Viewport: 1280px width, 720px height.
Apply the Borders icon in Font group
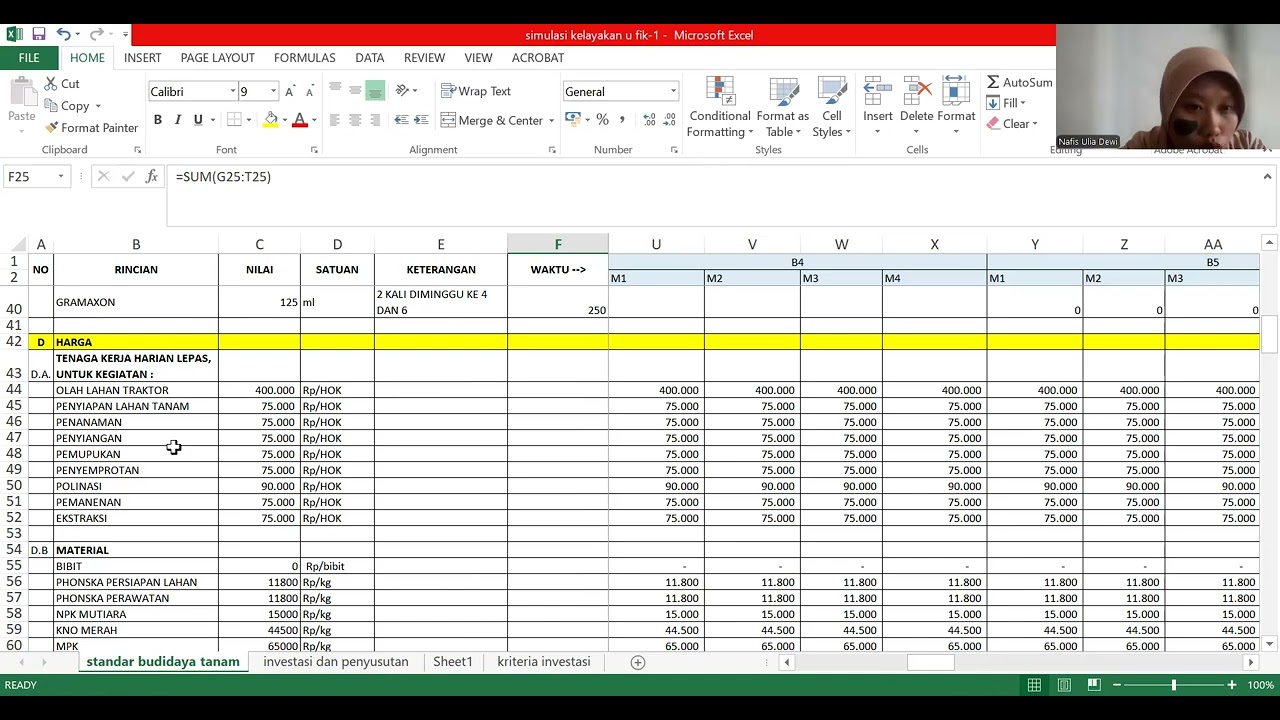[x=233, y=120]
